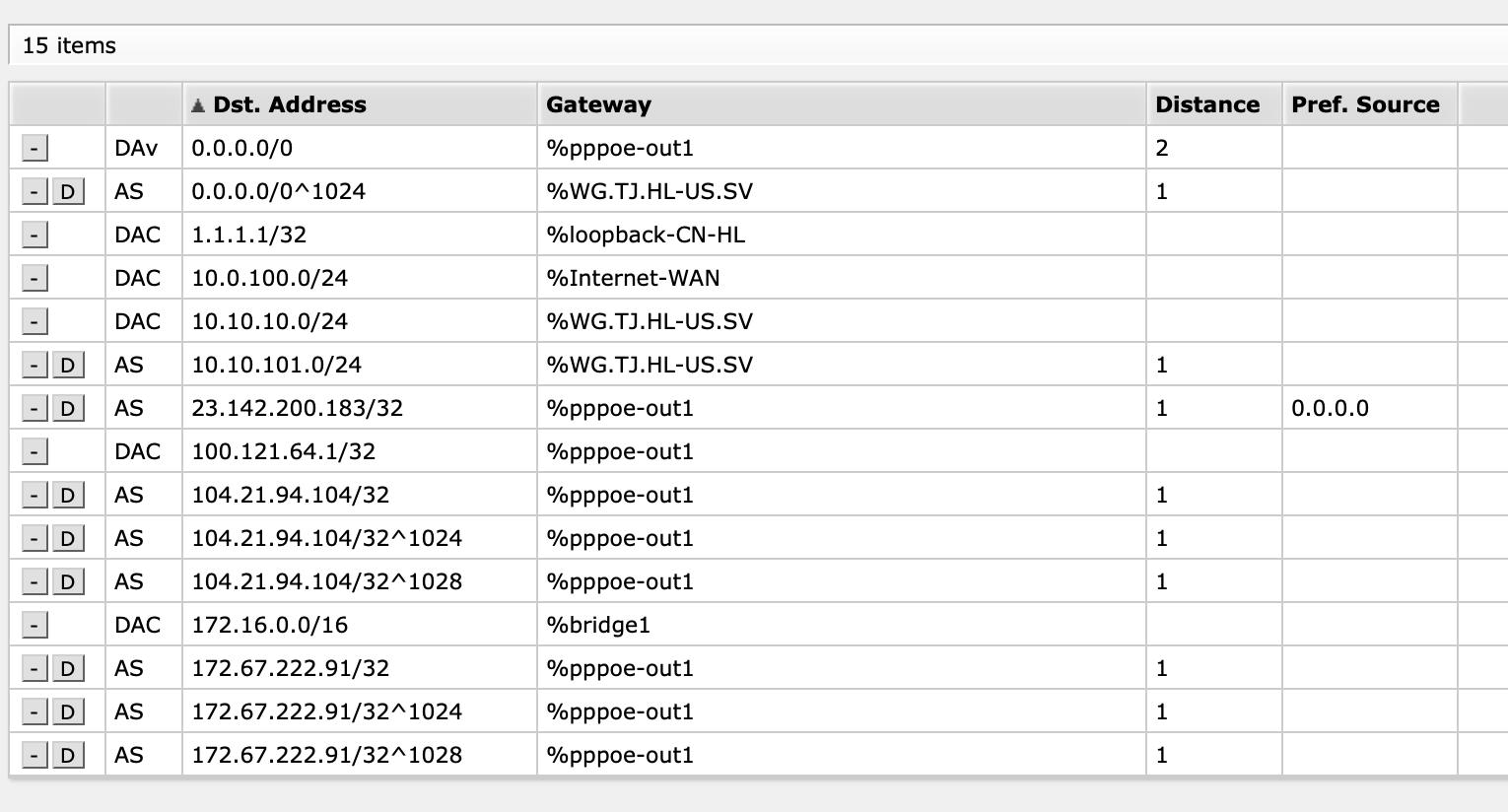Sort routes by the Gateway column header
The height and width of the screenshot is (812, 1508).
[598, 104]
